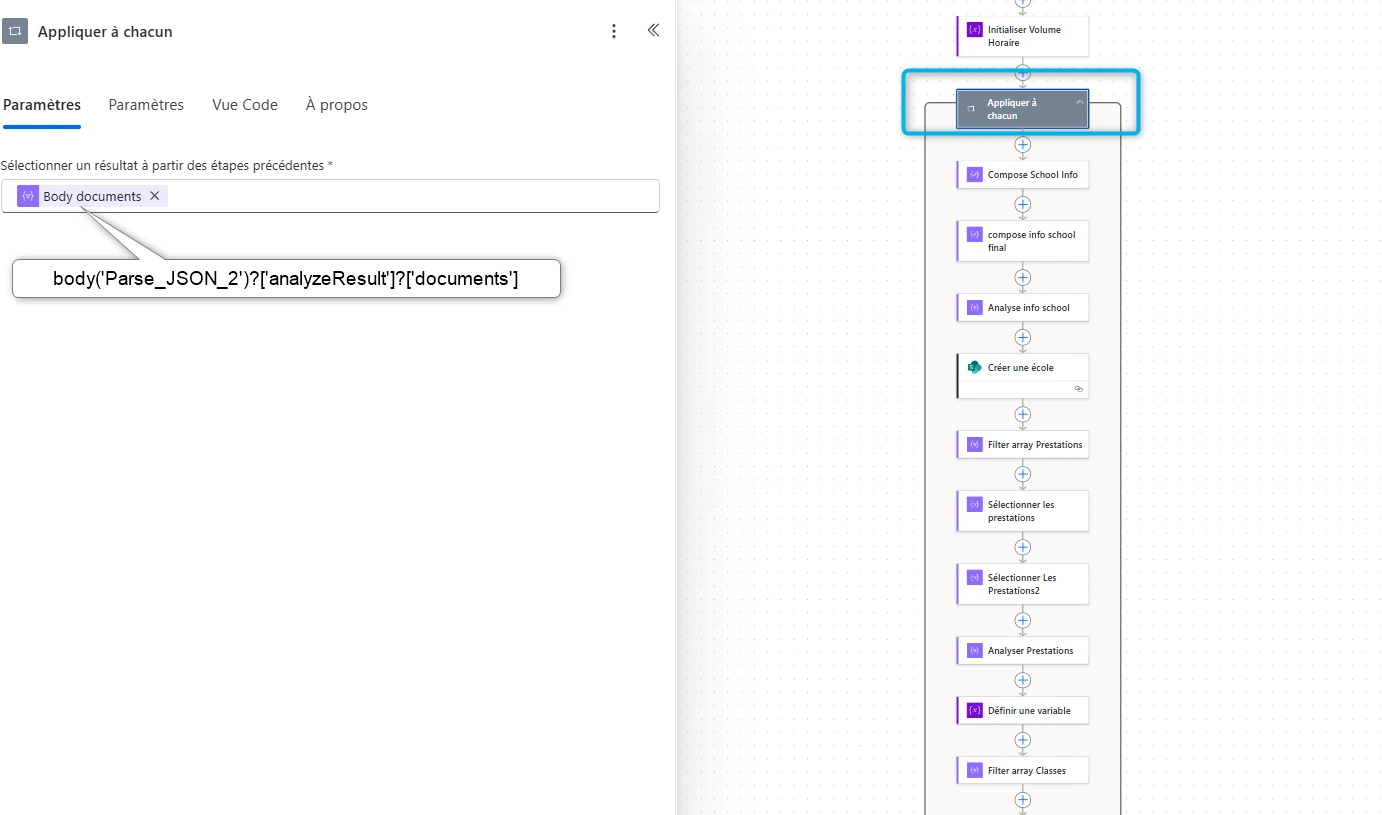Click the Compose School Info node icon
This screenshot has height=815, width=1382.
pyautogui.click(x=975, y=174)
